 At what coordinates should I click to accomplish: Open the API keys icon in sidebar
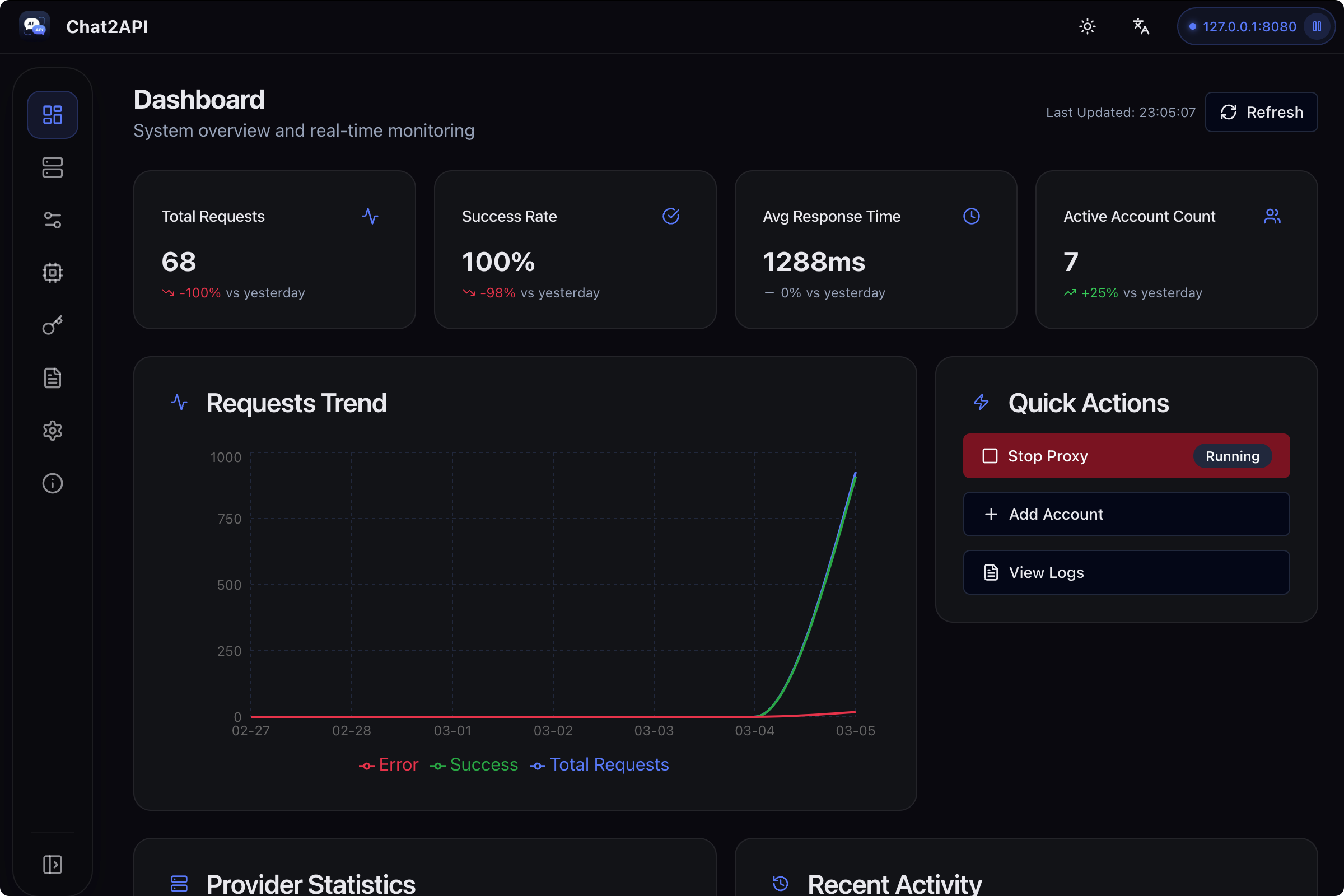(x=53, y=325)
